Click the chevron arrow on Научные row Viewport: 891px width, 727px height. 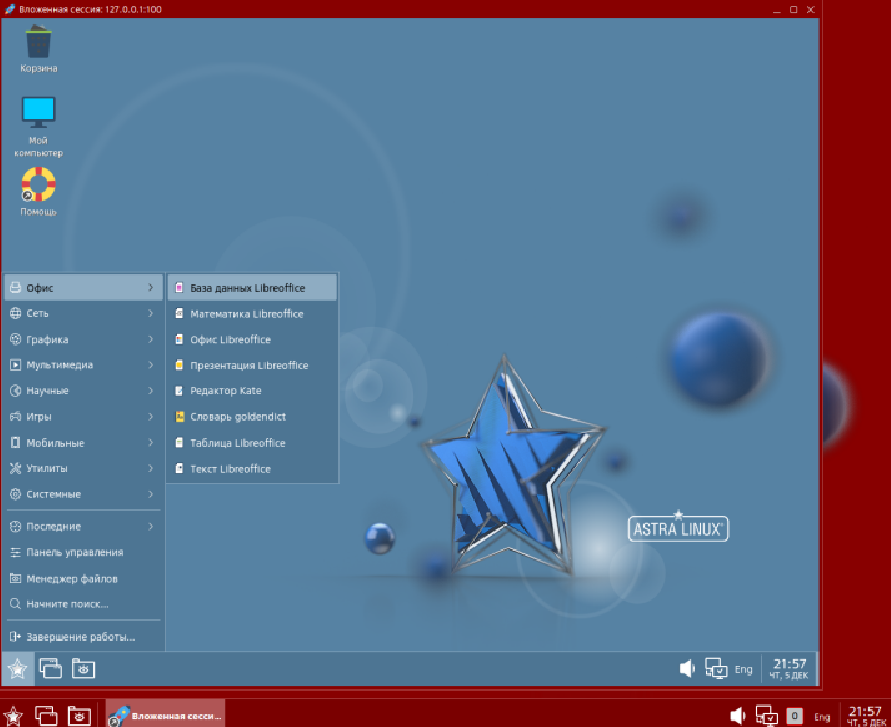click(x=151, y=390)
